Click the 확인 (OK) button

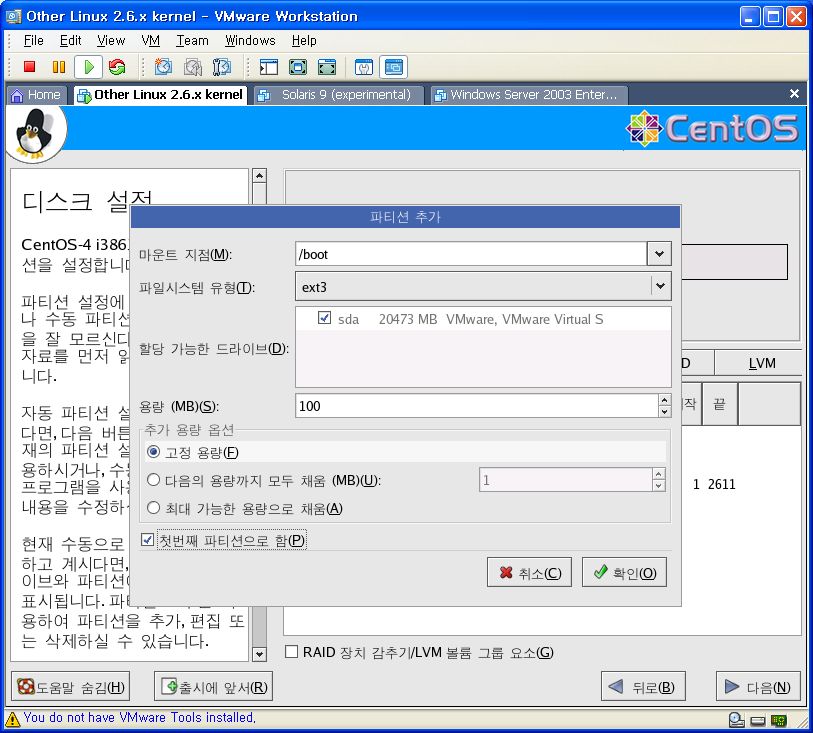coord(624,573)
